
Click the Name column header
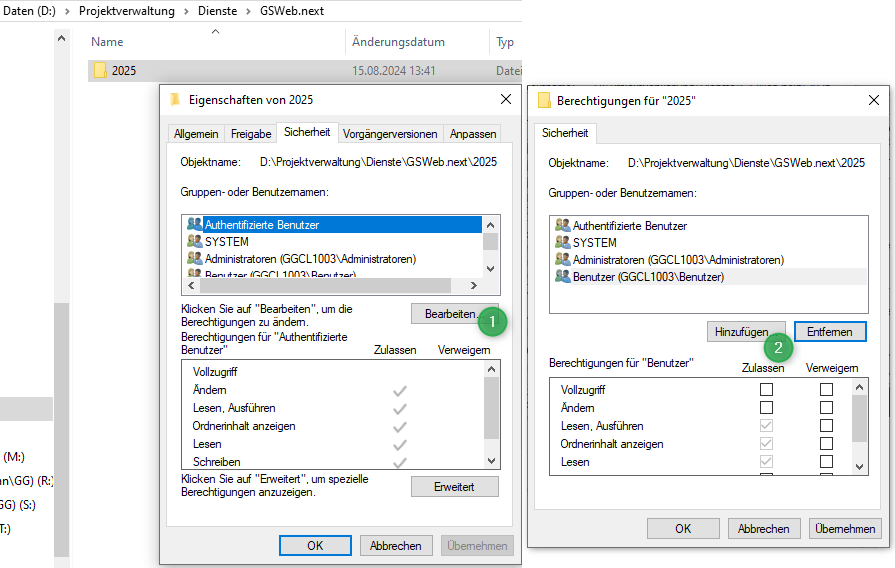107,42
